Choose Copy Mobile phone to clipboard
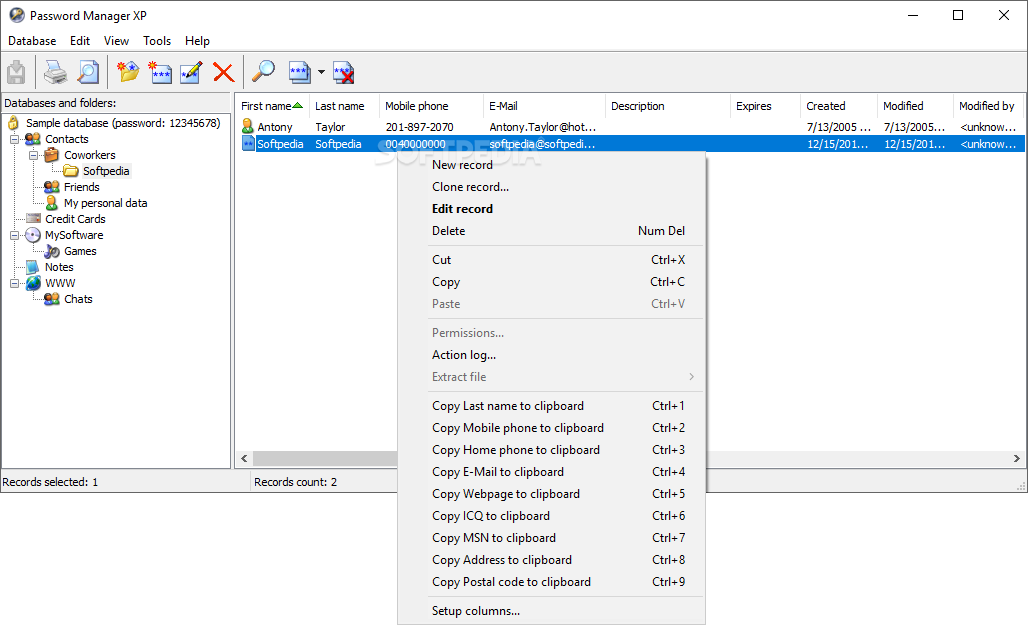 tap(551, 428)
